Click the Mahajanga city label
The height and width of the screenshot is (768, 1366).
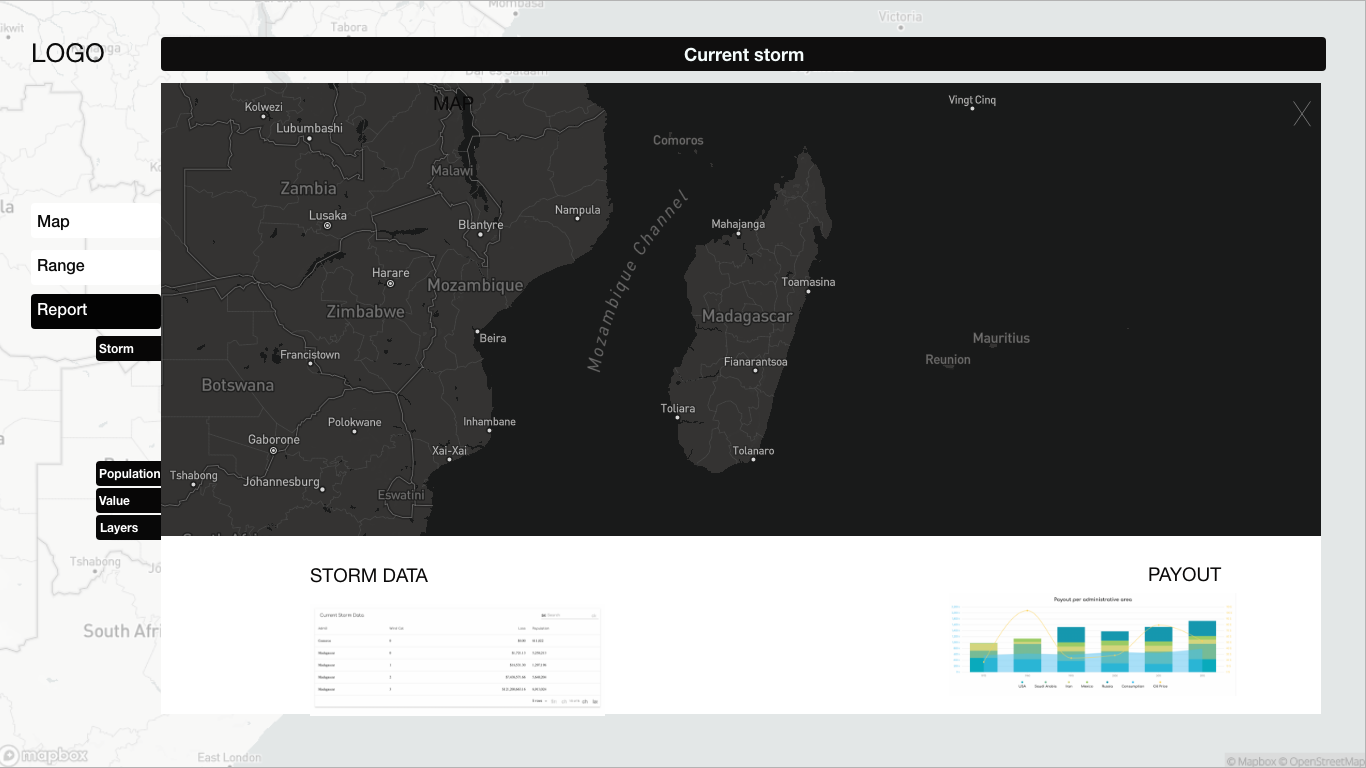pyautogui.click(x=738, y=224)
